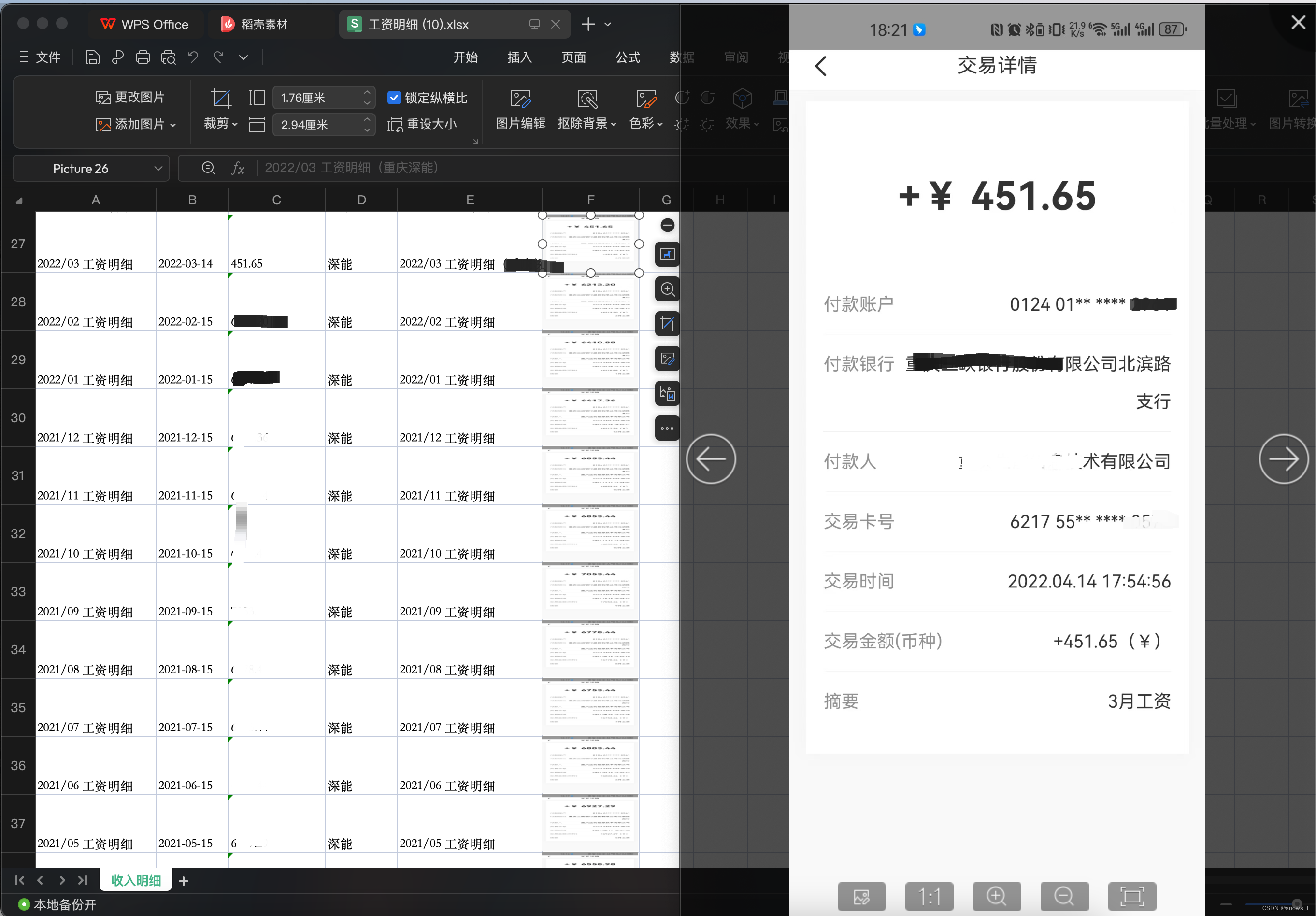Go to previous image with left arrow

711,459
